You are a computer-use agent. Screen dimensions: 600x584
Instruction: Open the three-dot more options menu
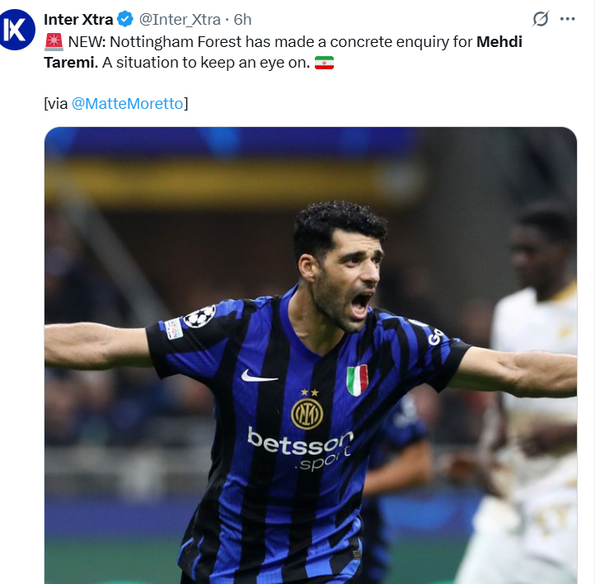point(567,19)
